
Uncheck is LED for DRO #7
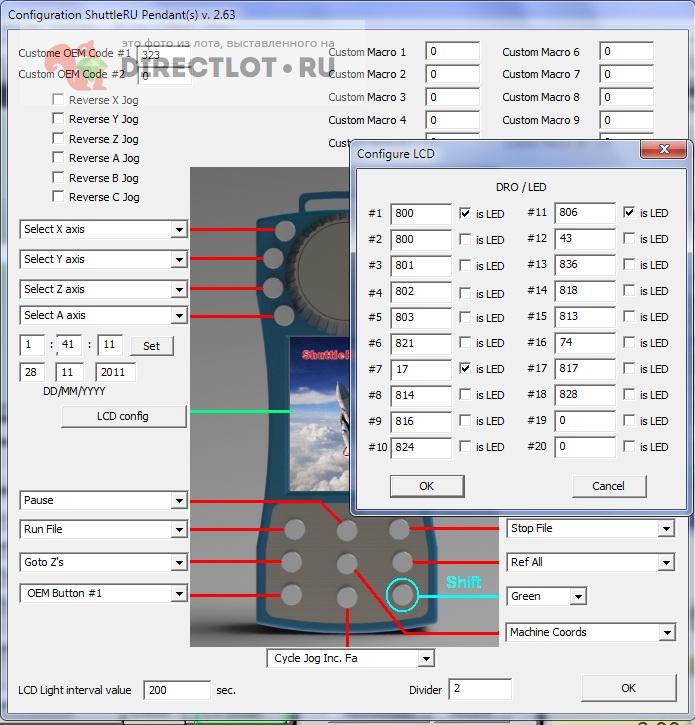[465, 369]
